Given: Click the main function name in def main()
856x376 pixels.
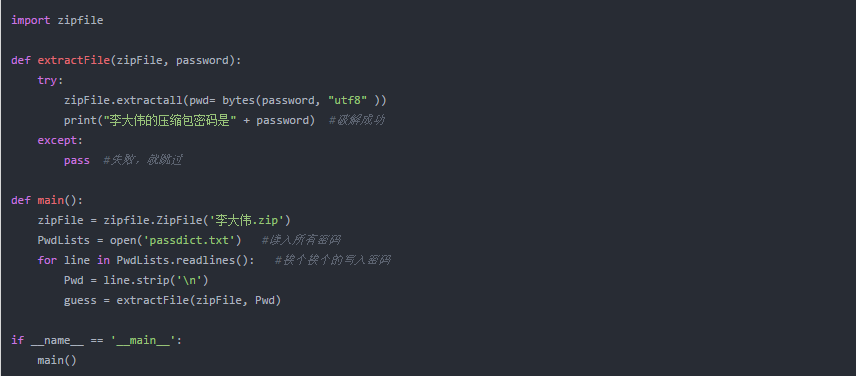Looking at the screenshot, I should pos(51,200).
